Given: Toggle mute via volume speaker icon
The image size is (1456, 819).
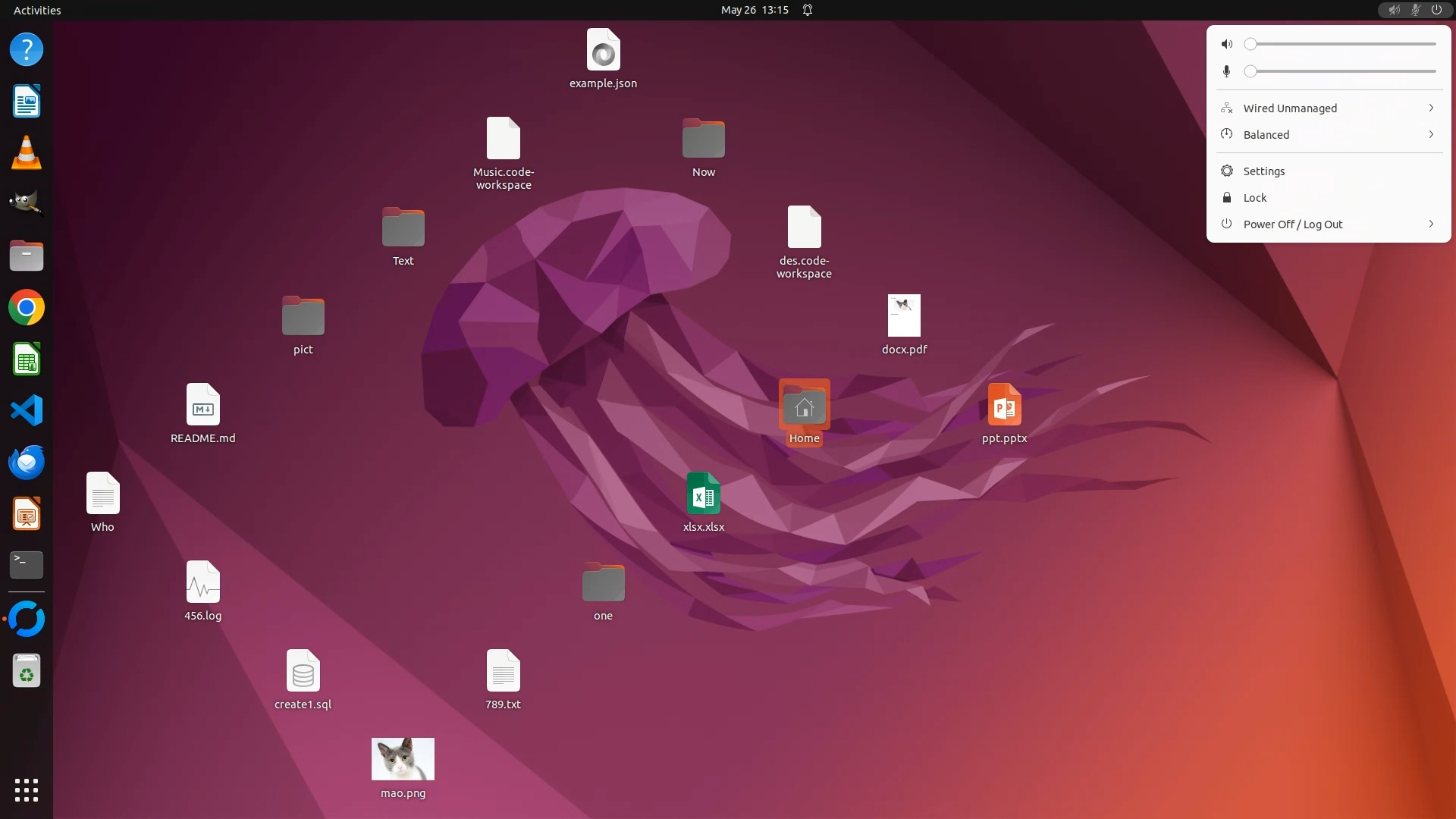Looking at the screenshot, I should 1226,44.
